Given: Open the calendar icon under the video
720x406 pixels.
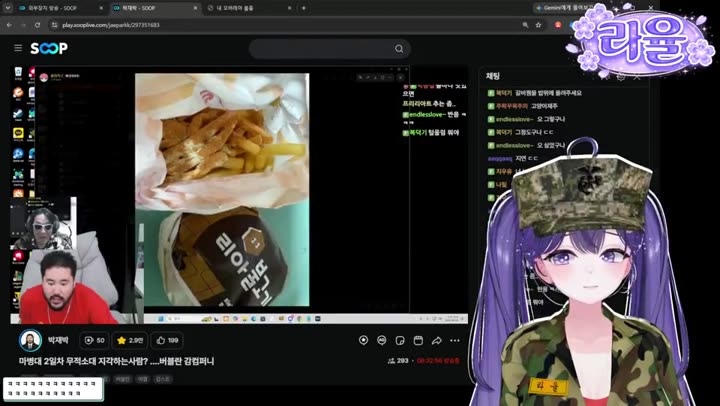Looking at the screenshot, I should click(418, 340).
